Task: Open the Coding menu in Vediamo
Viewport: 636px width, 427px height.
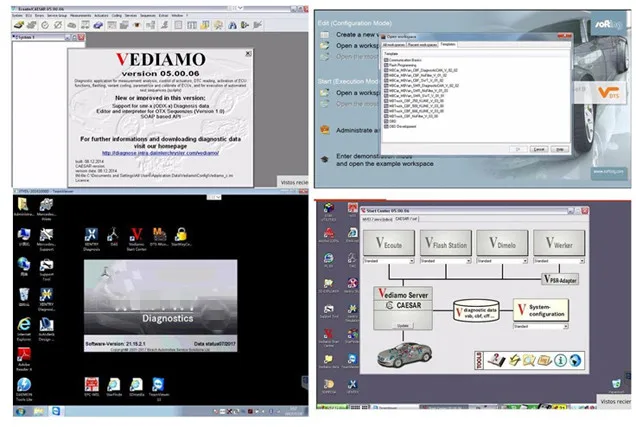Action: click(116, 15)
